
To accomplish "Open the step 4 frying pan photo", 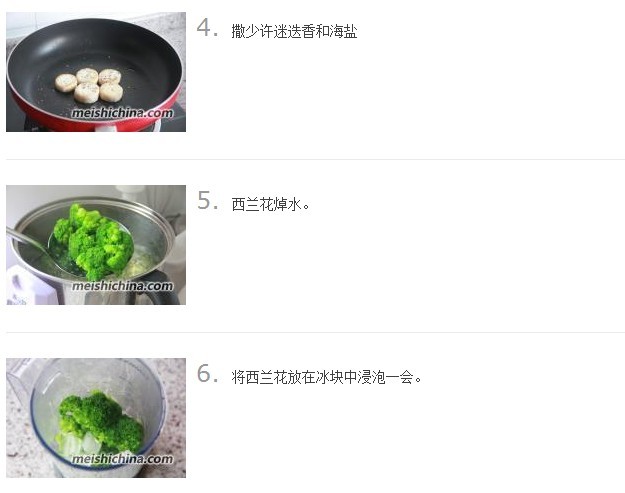I will (96, 72).
